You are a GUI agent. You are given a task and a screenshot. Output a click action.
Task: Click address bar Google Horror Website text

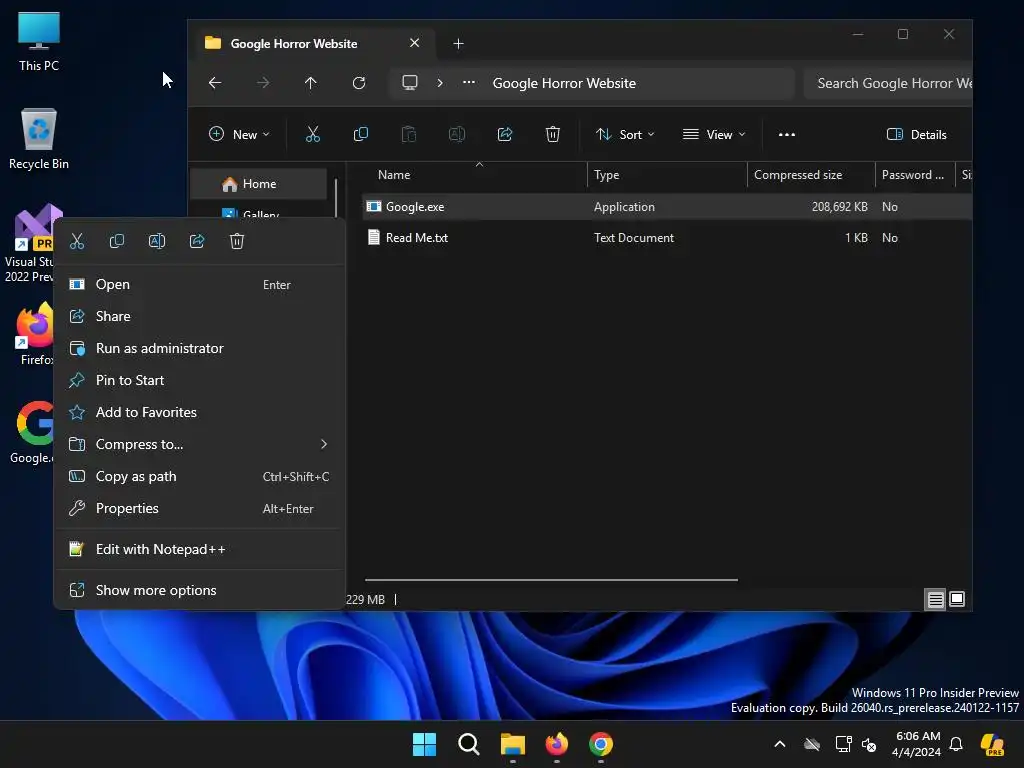564,83
